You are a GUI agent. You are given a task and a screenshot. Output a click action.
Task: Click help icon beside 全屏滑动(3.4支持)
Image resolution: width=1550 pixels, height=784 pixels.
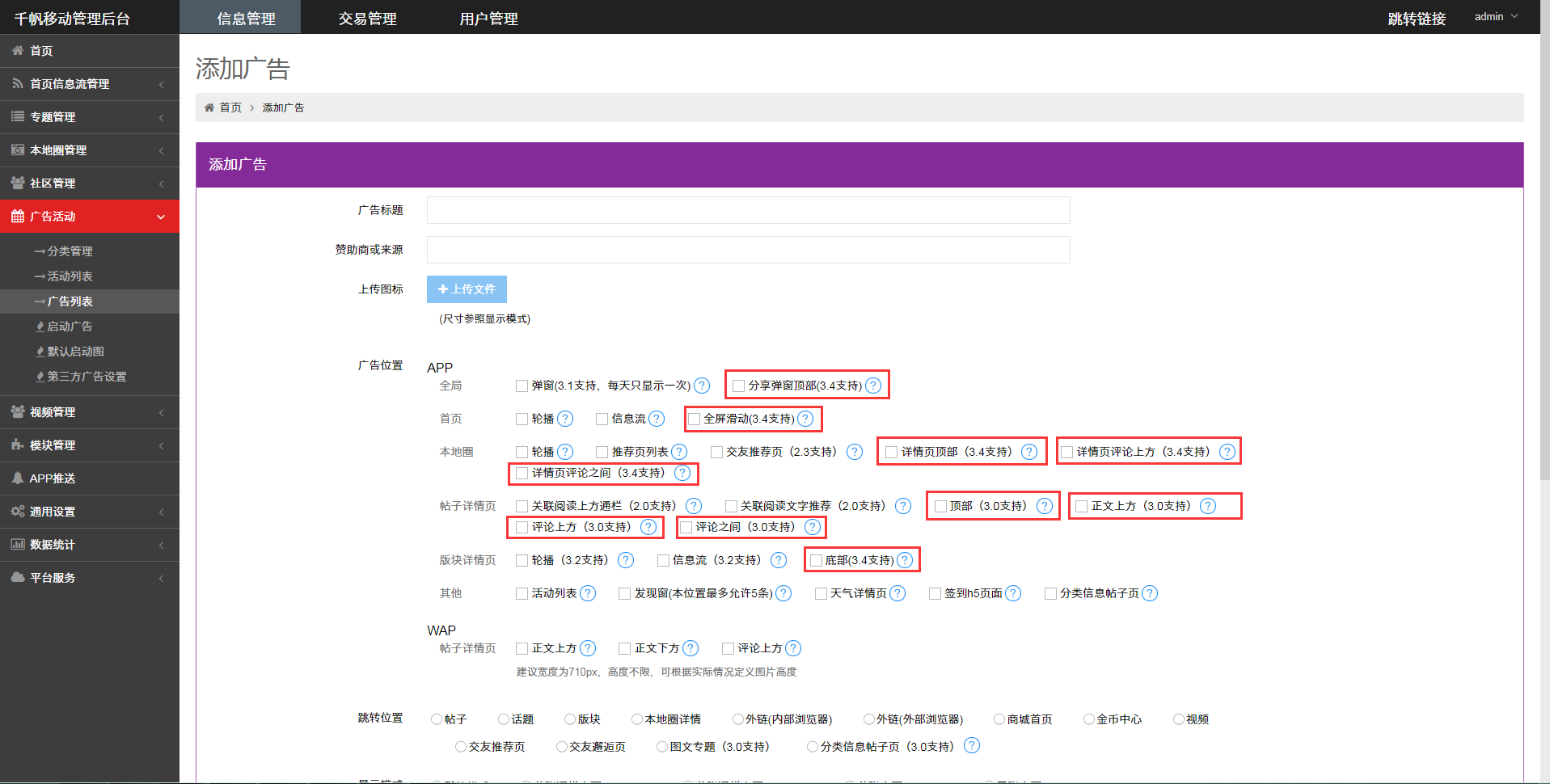(x=805, y=419)
